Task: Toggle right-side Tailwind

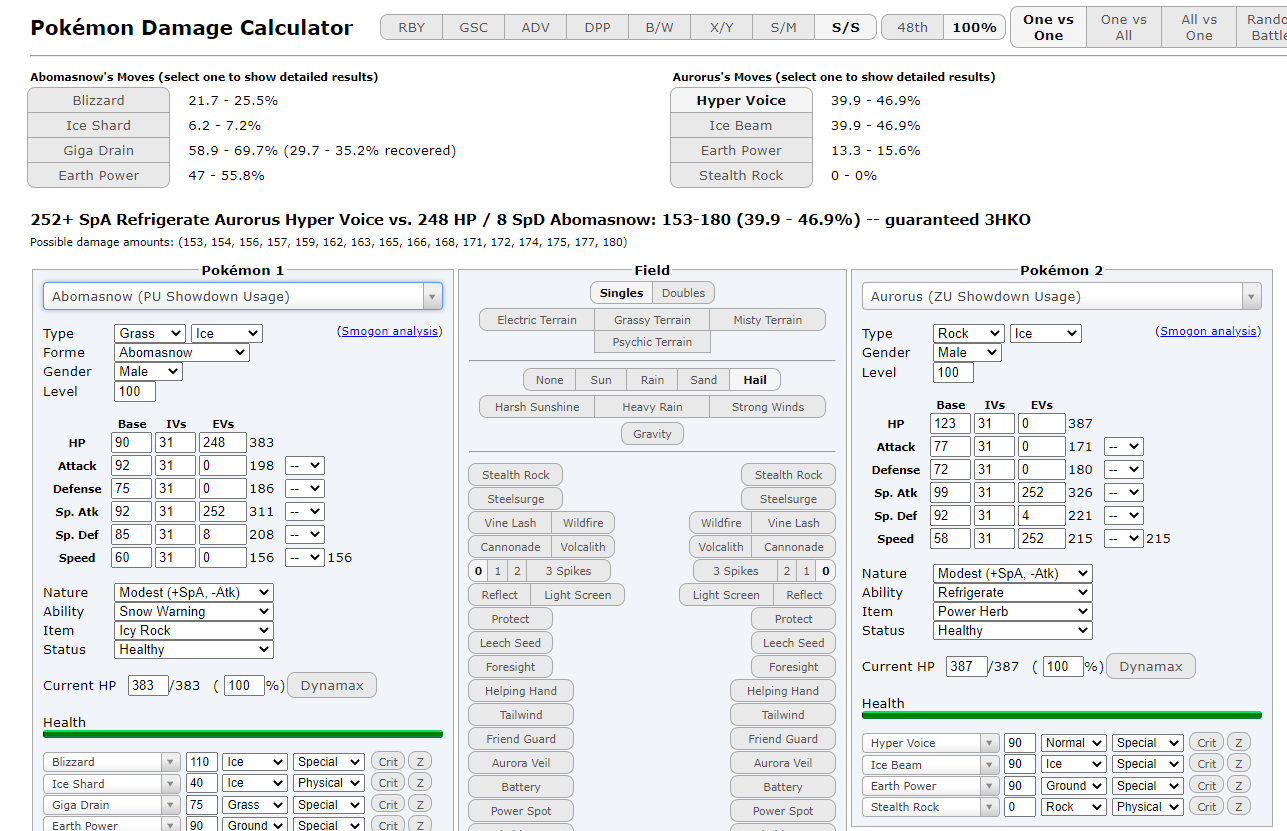Action: coord(783,715)
